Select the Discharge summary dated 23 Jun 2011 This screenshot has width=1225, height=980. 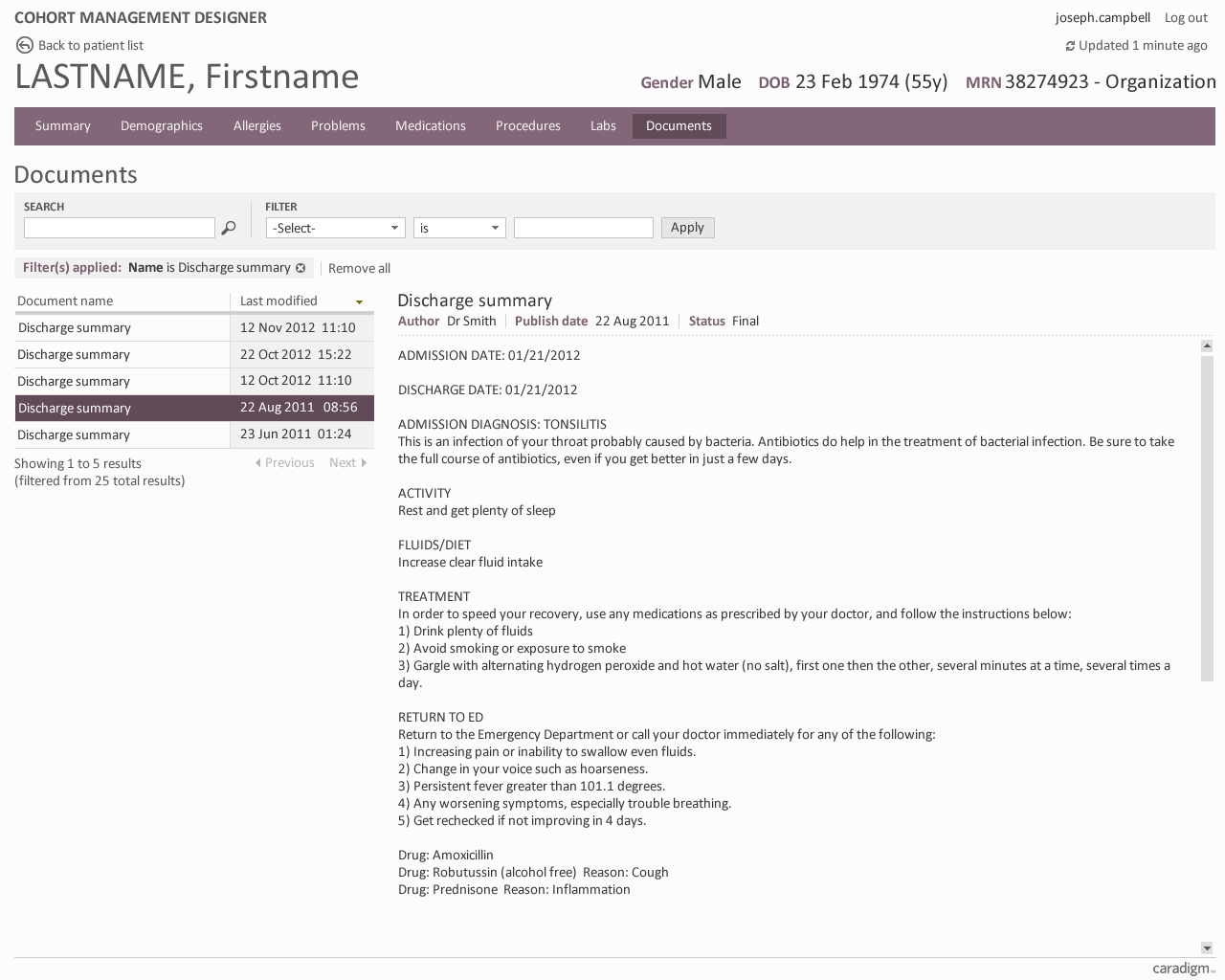(122, 434)
